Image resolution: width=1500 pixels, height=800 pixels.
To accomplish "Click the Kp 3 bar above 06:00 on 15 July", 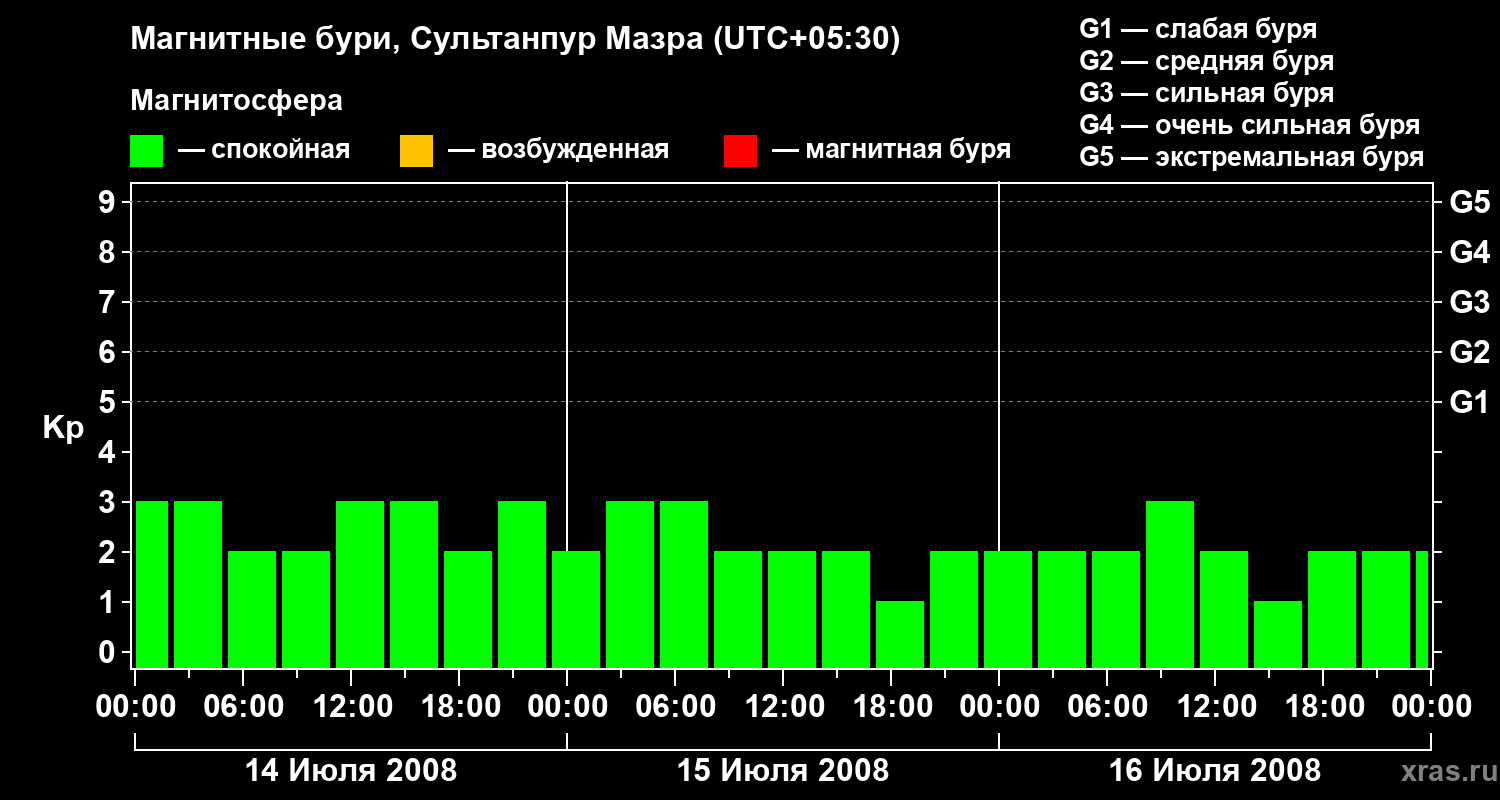I will click(x=684, y=584).
